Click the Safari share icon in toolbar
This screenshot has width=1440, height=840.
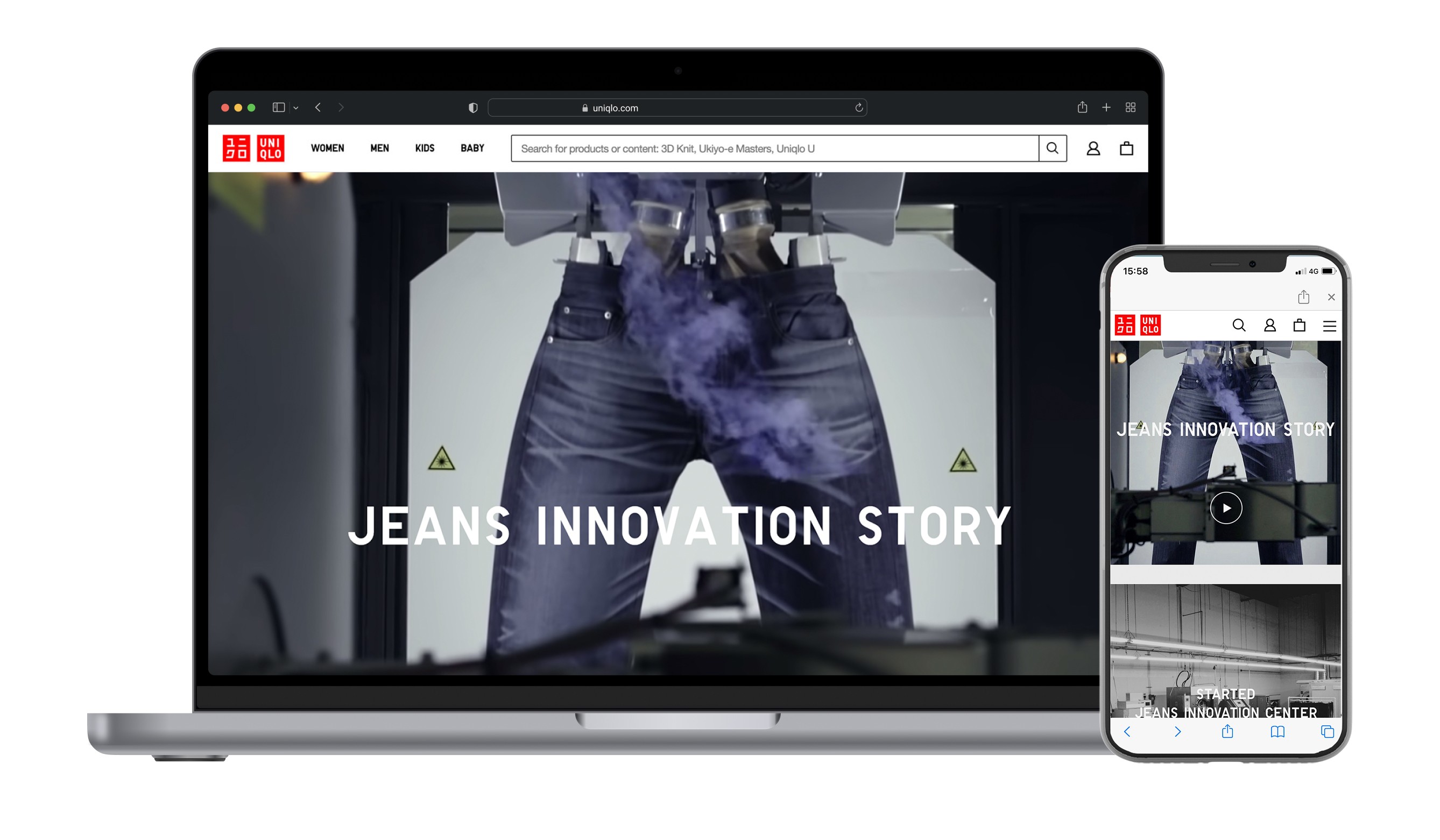click(x=1082, y=108)
